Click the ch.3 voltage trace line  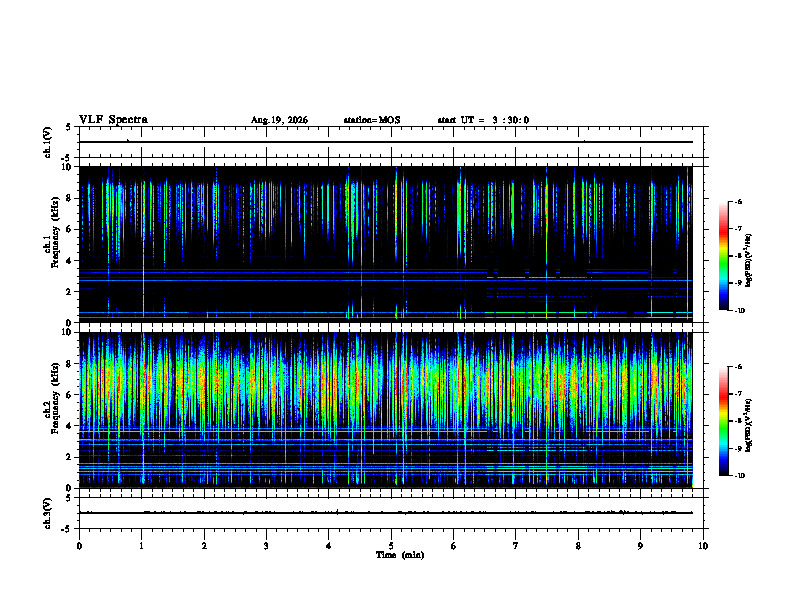point(386,513)
